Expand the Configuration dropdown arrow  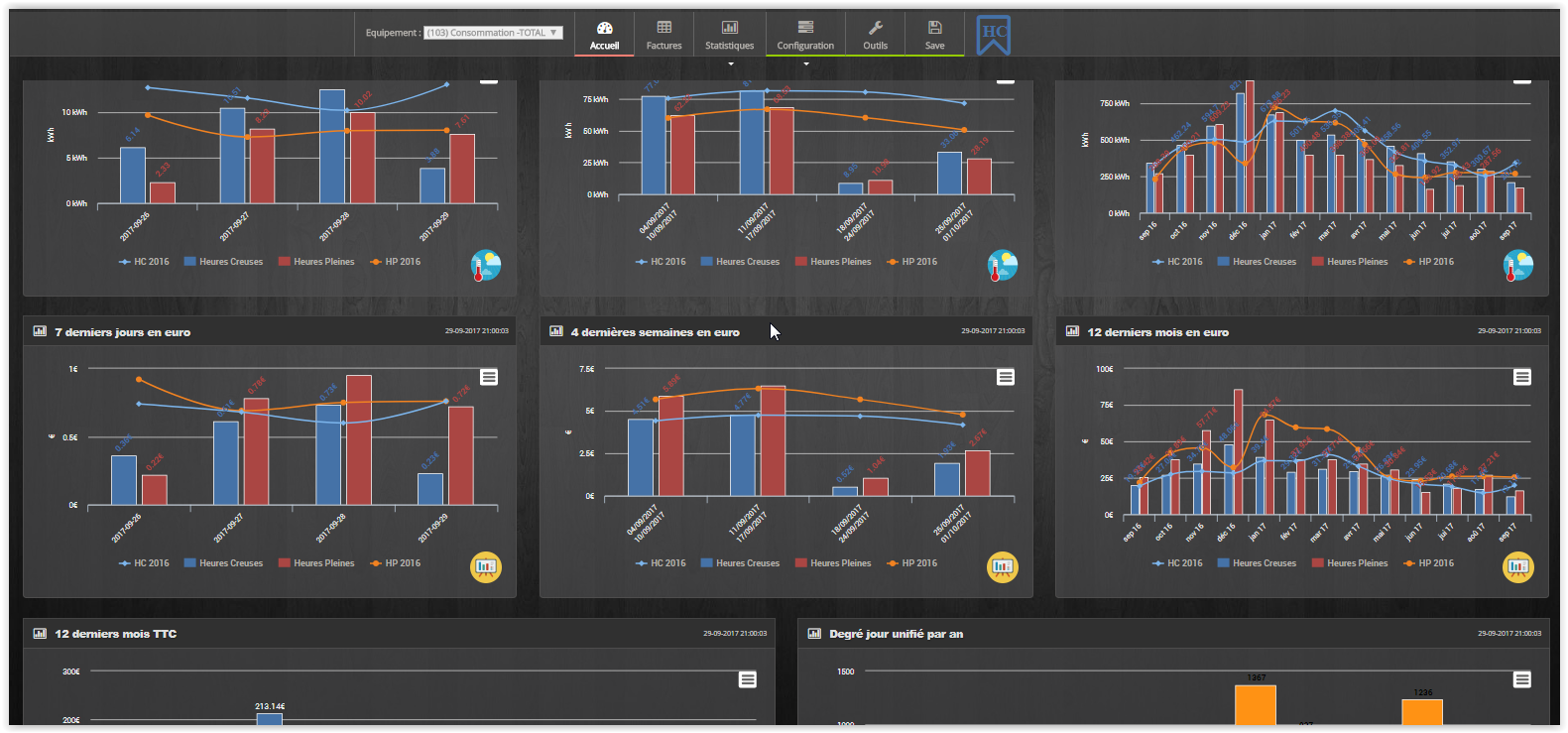806,64
